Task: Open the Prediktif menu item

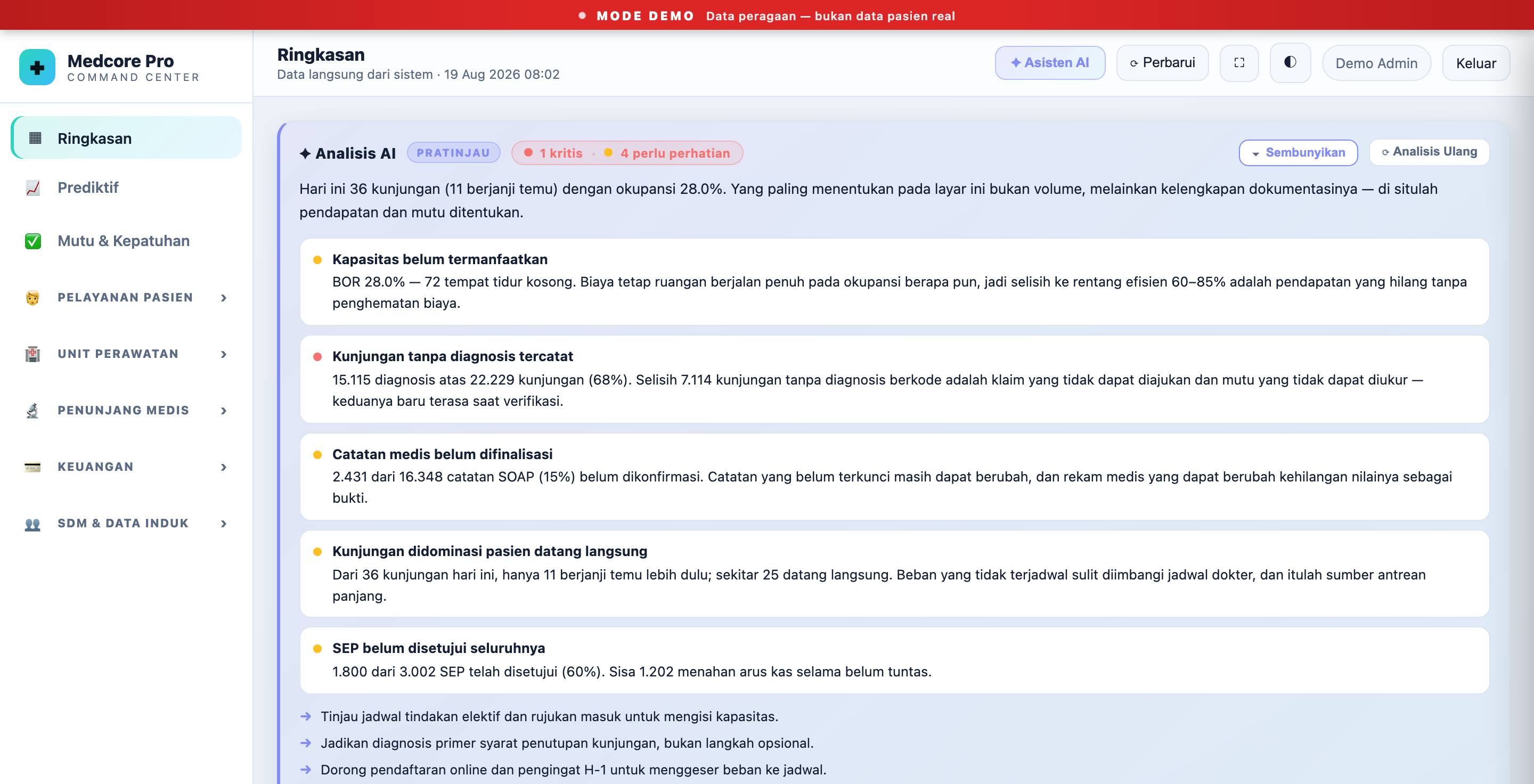Action: point(126,188)
